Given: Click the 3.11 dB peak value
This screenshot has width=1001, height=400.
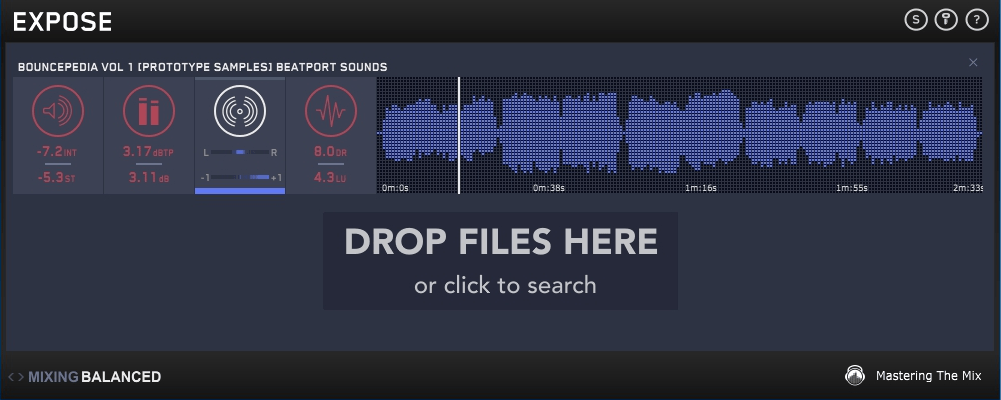Looking at the screenshot, I should (x=148, y=177).
